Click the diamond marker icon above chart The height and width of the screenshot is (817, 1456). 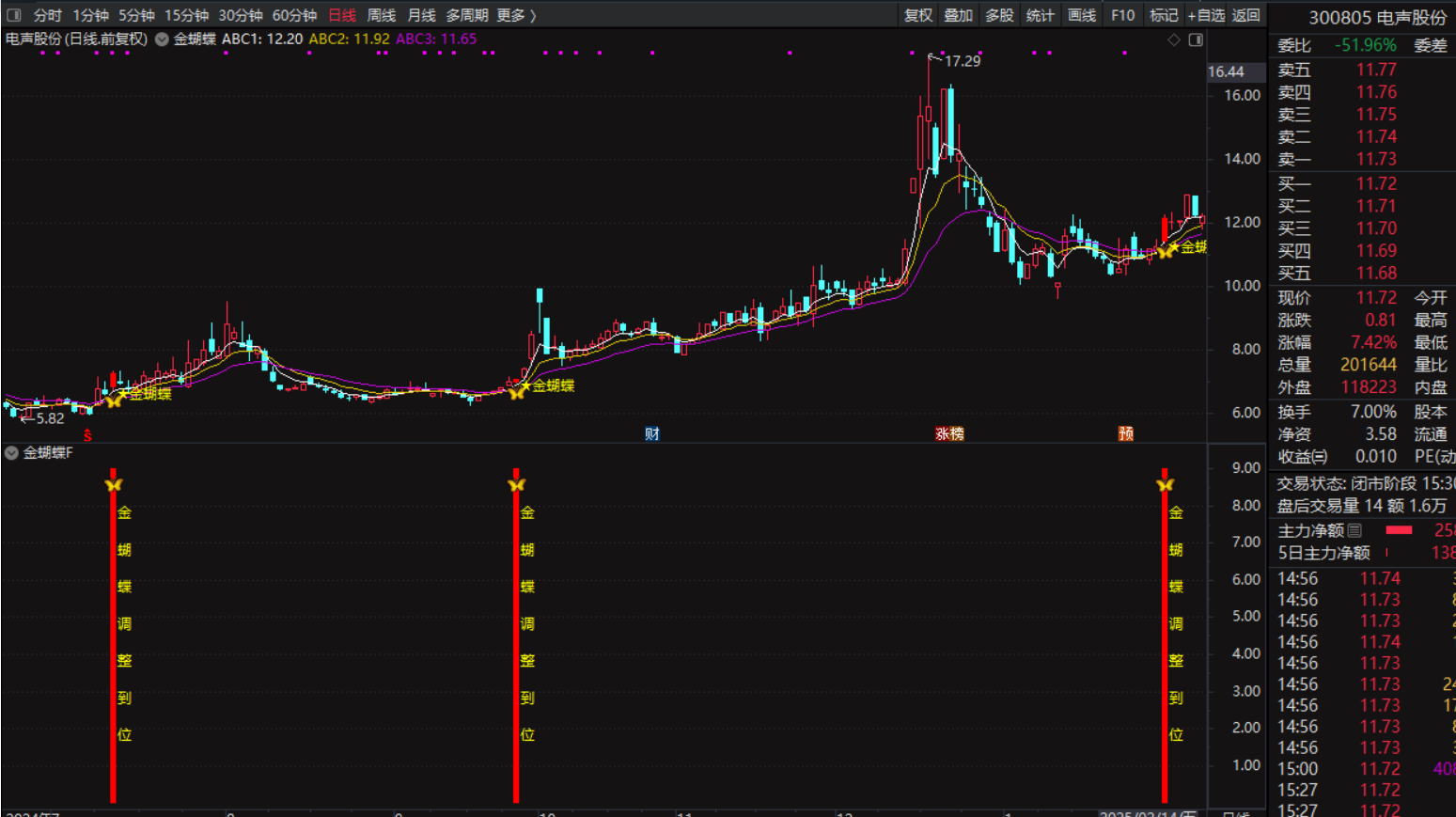1173,39
